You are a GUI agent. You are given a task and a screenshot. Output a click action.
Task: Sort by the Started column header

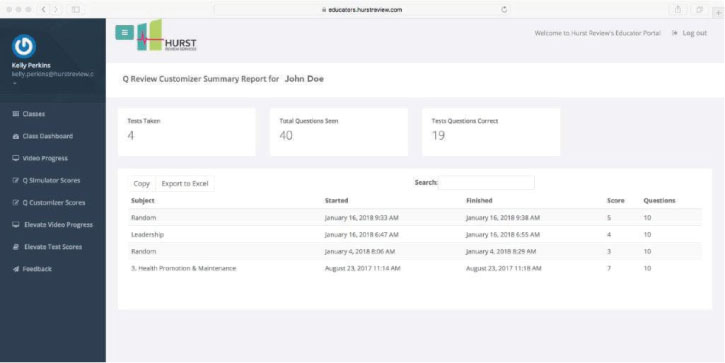click(x=336, y=201)
